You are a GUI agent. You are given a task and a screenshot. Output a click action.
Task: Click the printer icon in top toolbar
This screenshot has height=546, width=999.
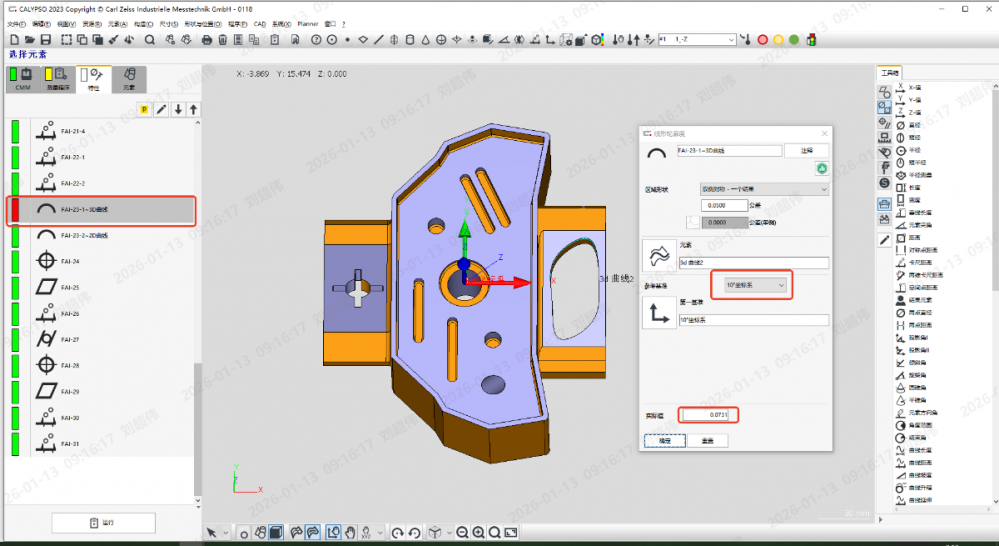click(207, 40)
